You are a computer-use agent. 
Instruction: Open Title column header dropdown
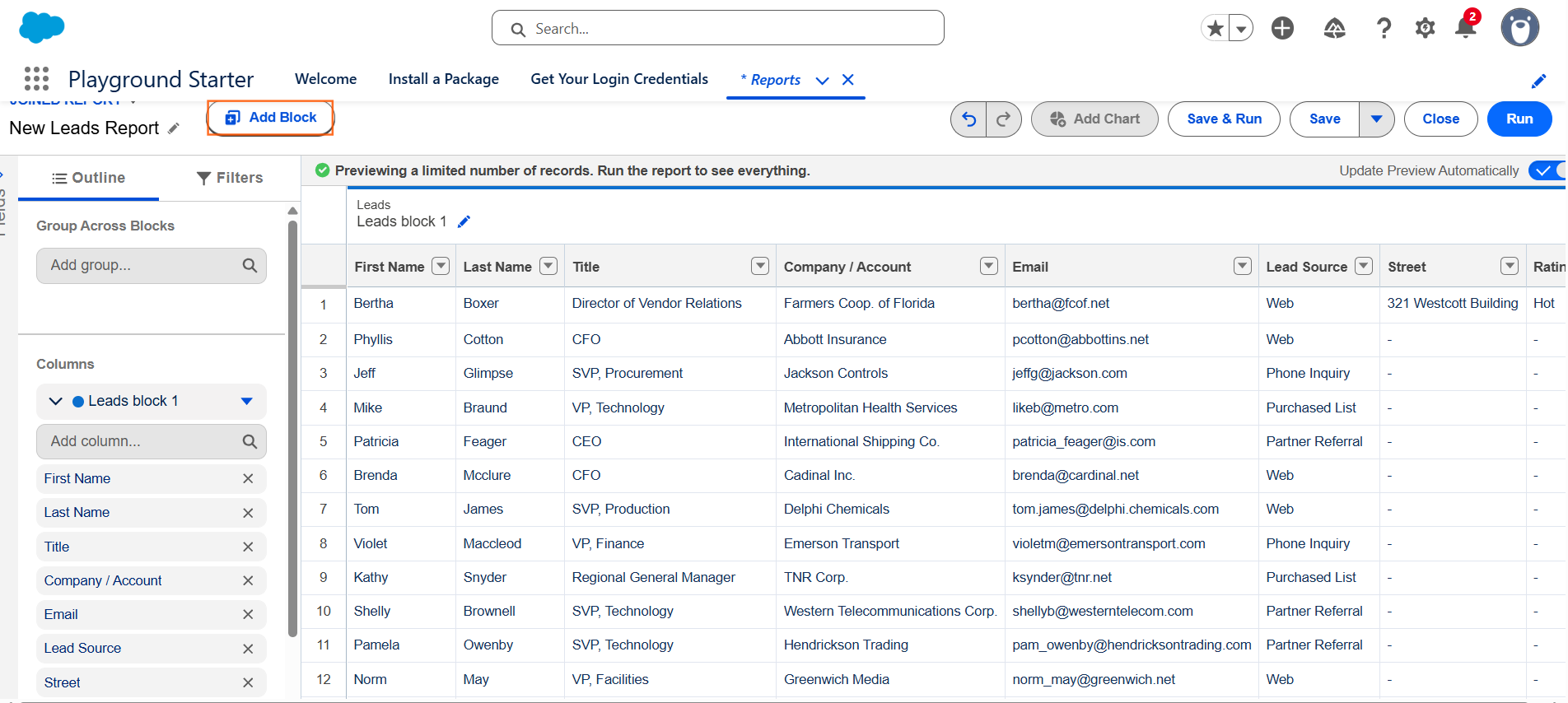click(760, 266)
